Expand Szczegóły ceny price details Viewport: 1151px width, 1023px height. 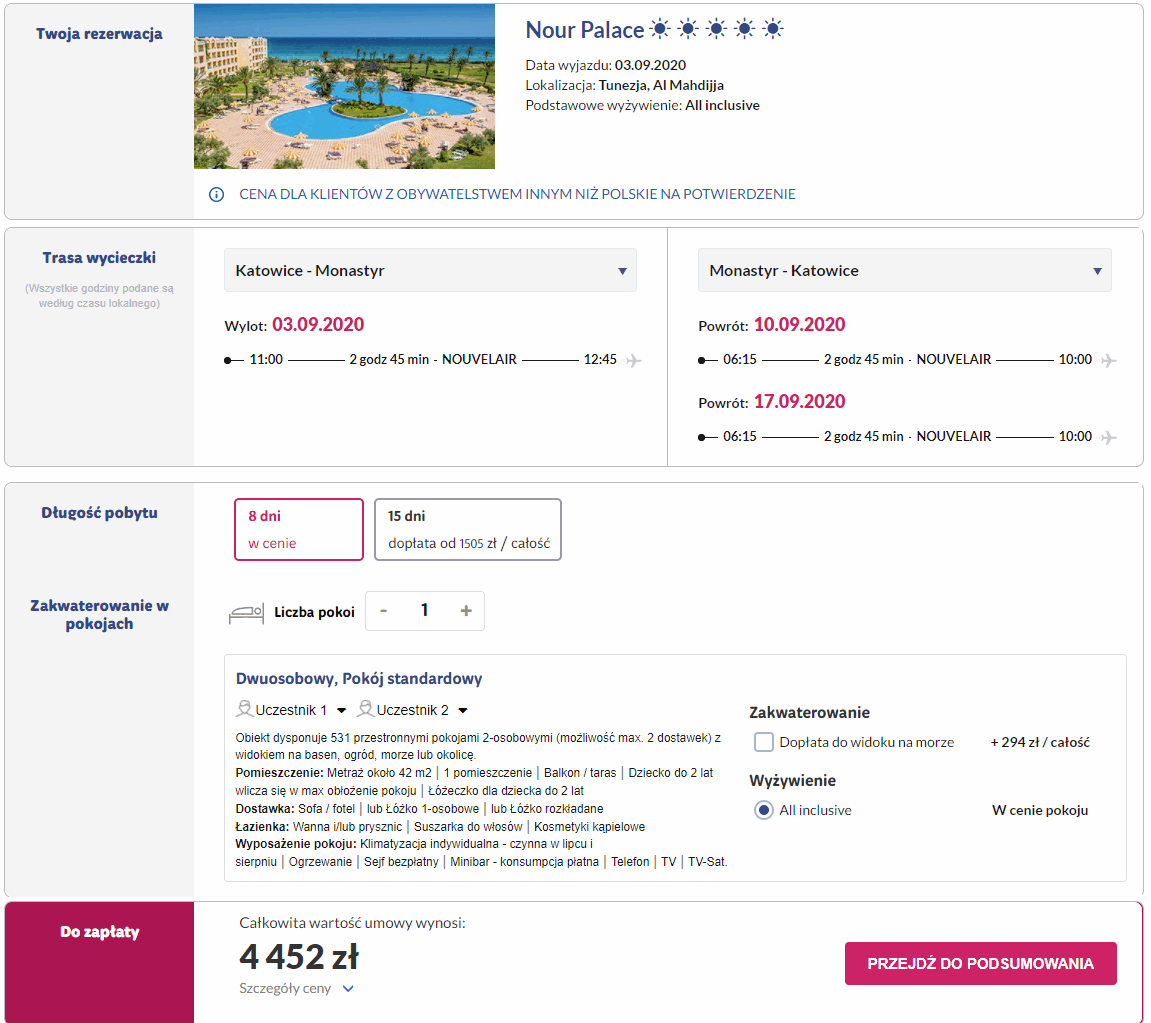296,989
